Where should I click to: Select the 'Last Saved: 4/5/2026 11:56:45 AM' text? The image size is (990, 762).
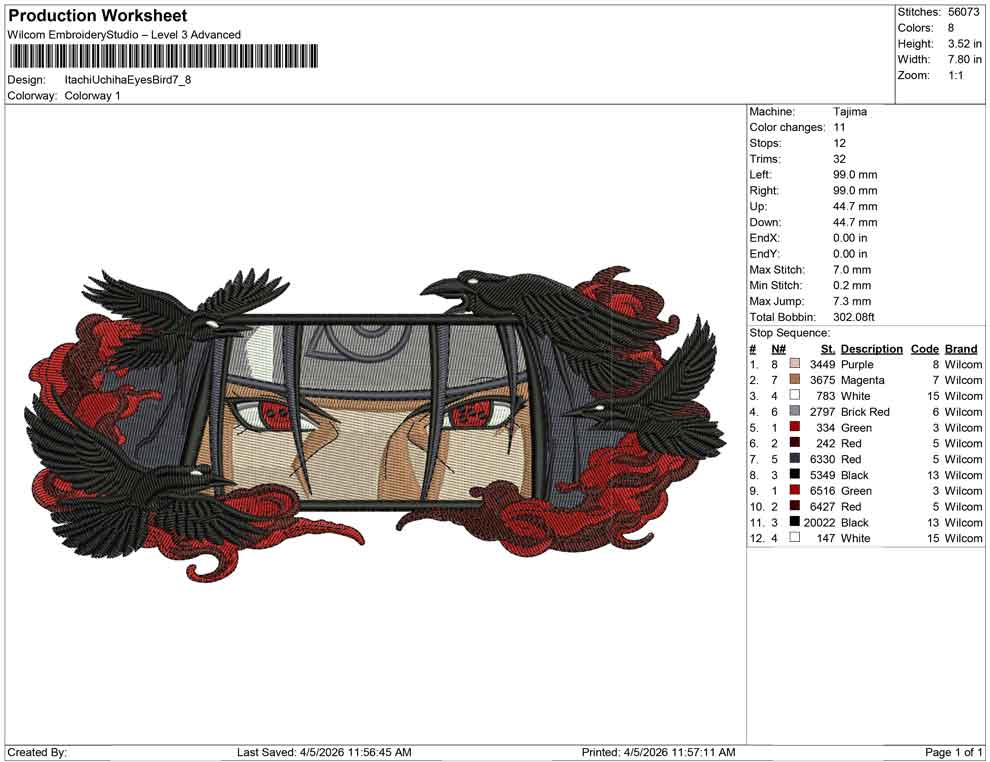coord(324,753)
